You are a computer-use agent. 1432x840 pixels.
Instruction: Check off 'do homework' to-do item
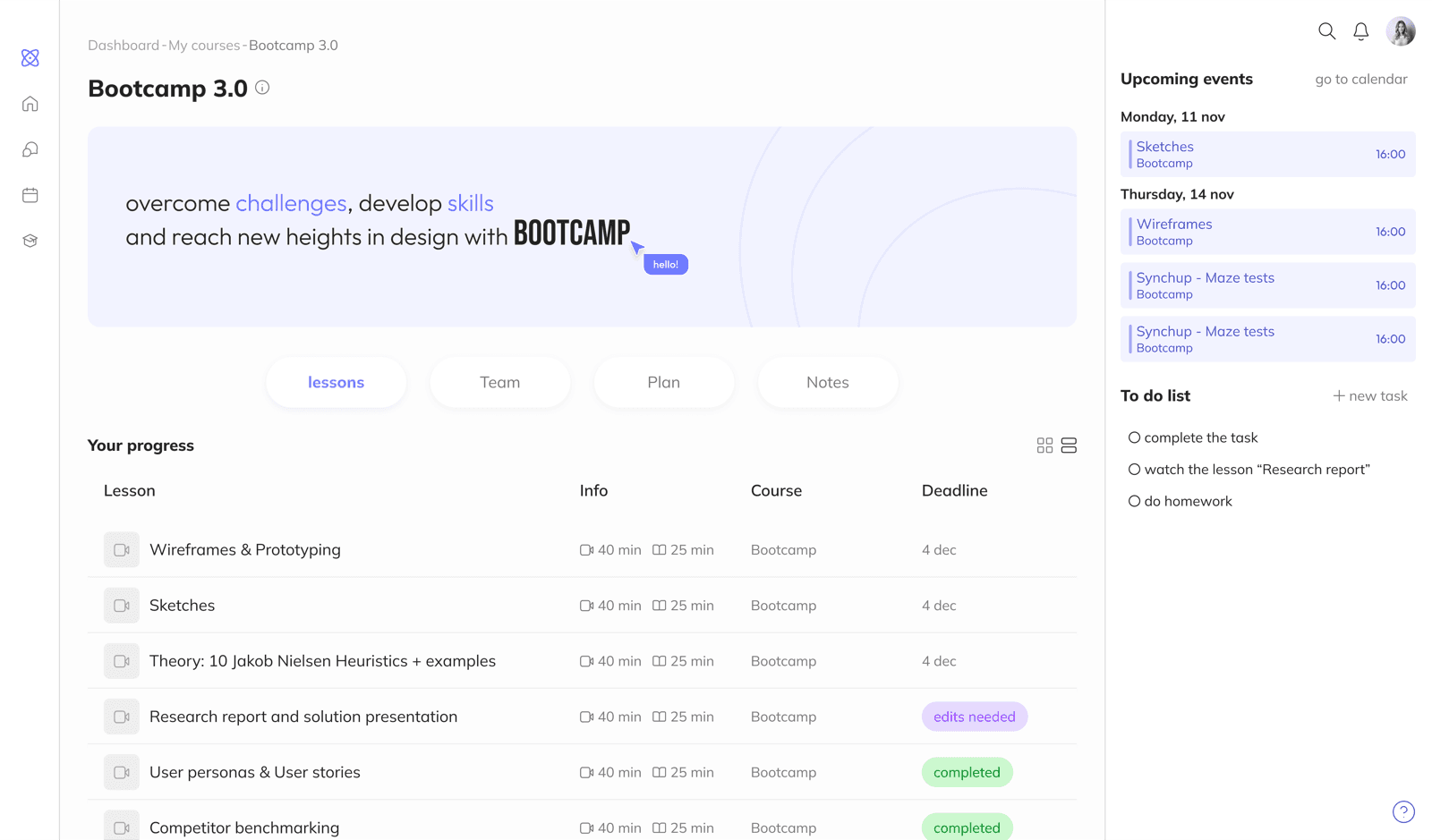pos(1134,501)
